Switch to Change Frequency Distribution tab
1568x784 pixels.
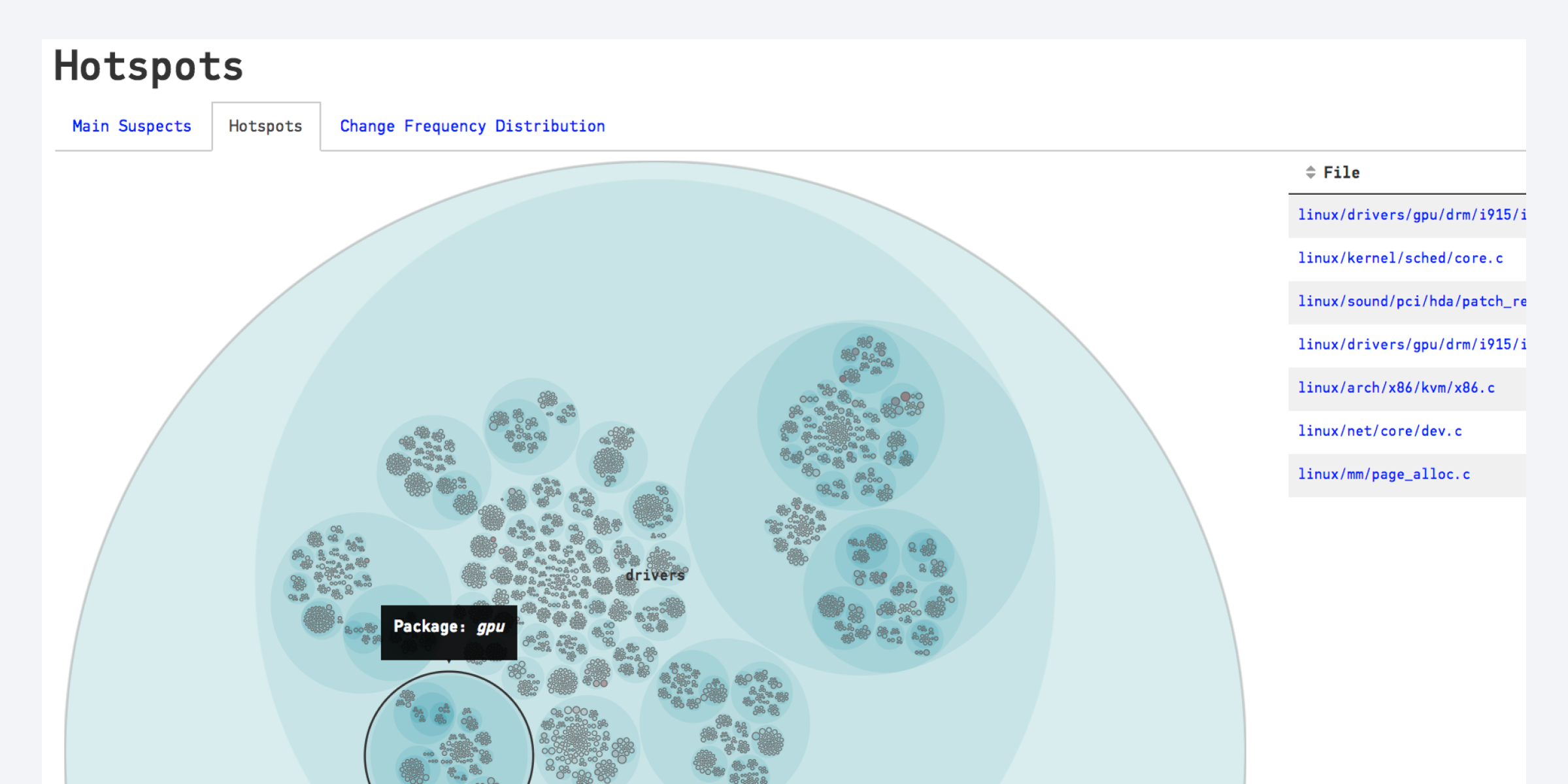(x=472, y=126)
